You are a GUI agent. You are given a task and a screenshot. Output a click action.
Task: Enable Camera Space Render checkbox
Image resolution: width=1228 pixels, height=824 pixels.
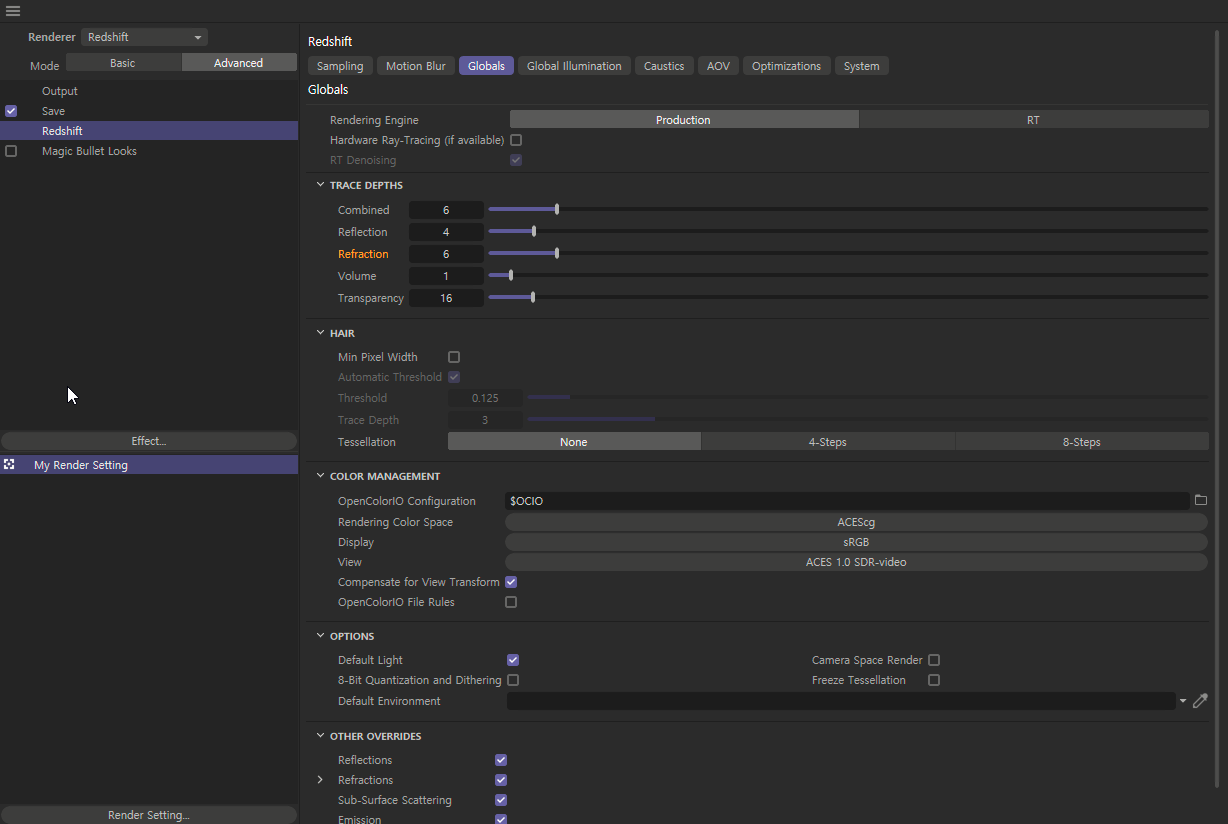tap(934, 660)
